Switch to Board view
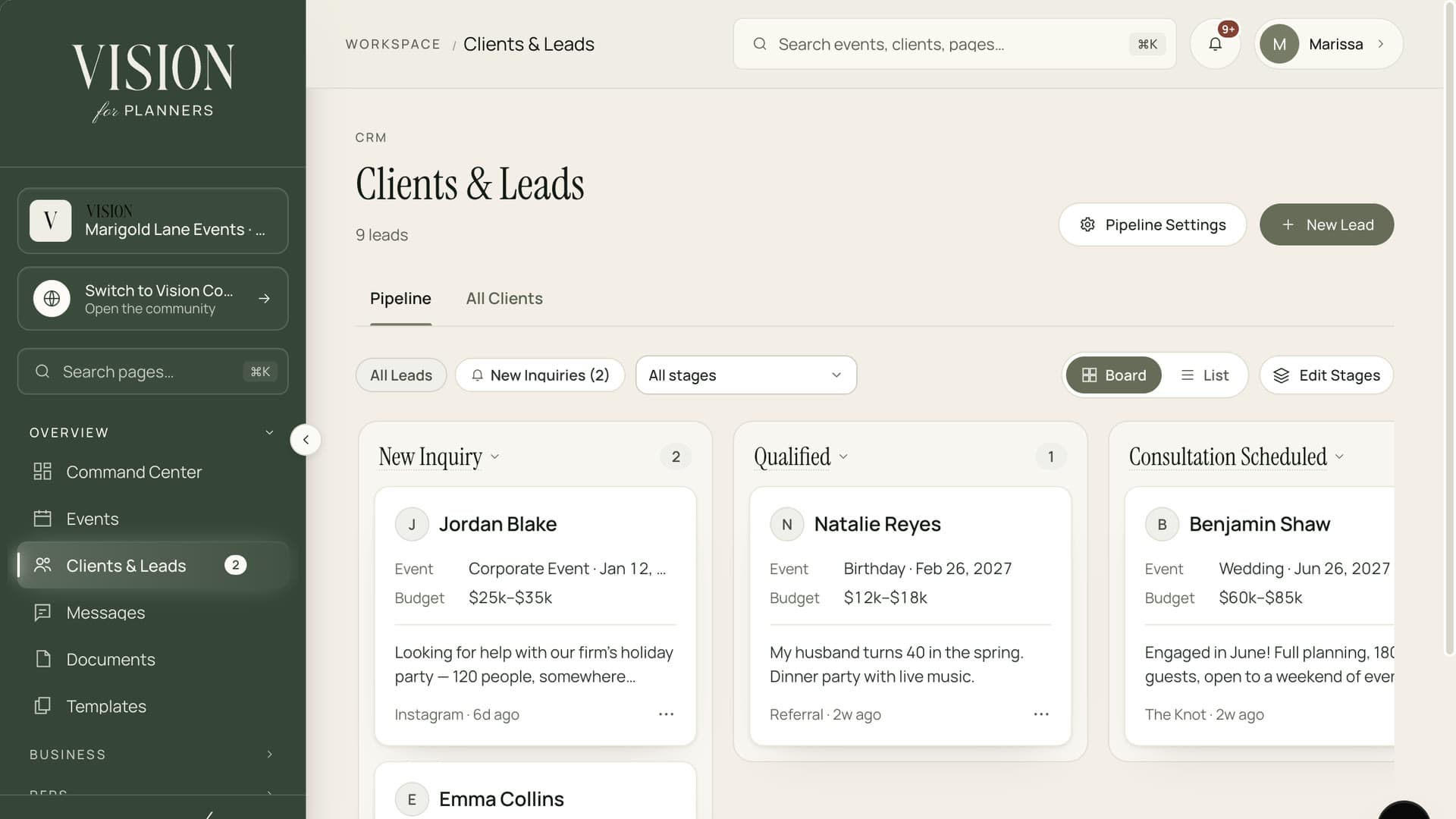The width and height of the screenshot is (1456, 819). [1113, 375]
